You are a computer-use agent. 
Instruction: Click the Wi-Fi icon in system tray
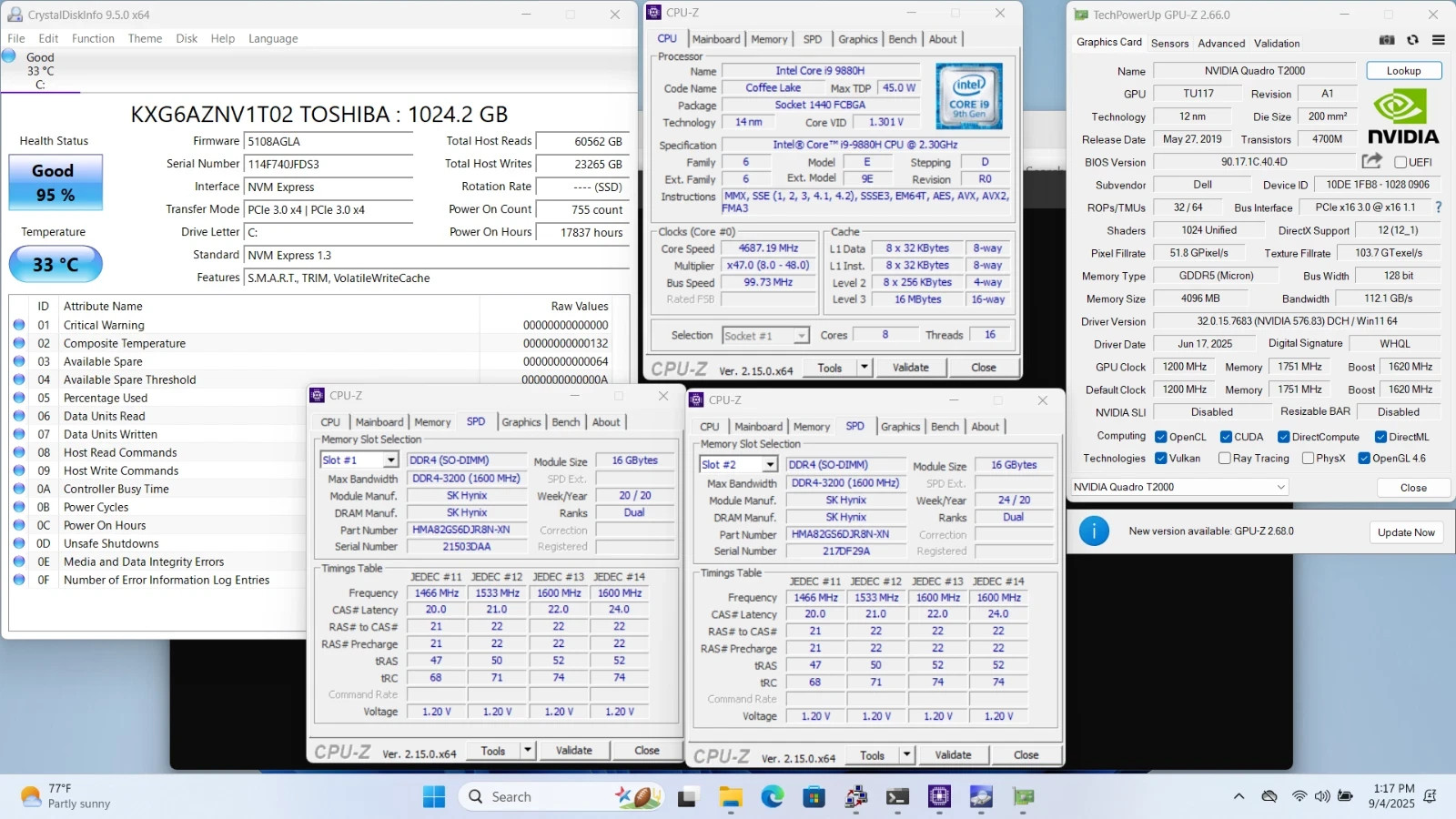[x=1299, y=796]
